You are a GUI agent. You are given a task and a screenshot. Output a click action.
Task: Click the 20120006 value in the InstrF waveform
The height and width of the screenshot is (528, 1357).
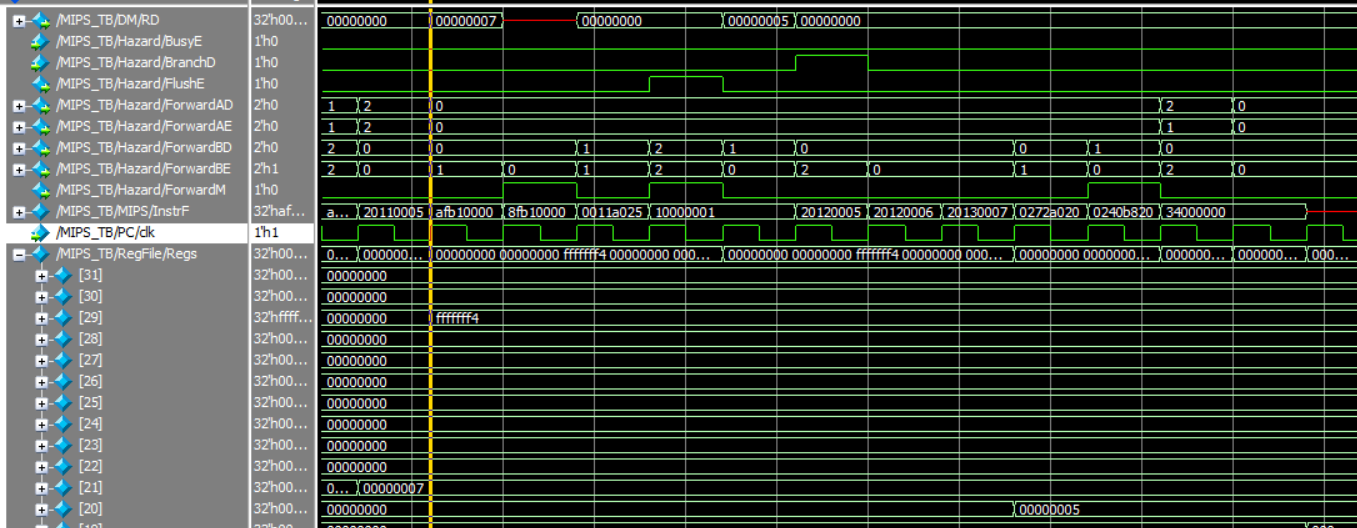pyautogui.click(x=904, y=212)
